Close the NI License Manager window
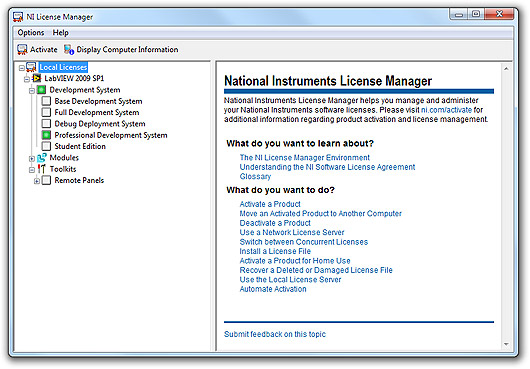The height and width of the screenshot is (369, 530). 499,14
